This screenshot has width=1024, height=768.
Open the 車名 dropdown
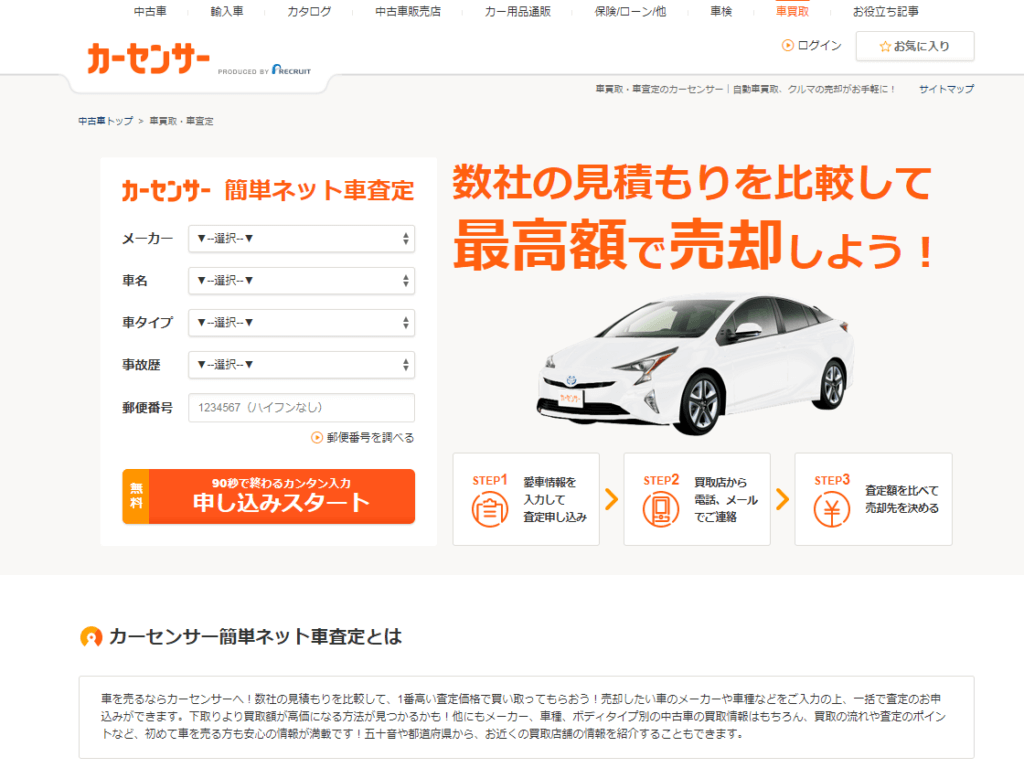coord(302,281)
